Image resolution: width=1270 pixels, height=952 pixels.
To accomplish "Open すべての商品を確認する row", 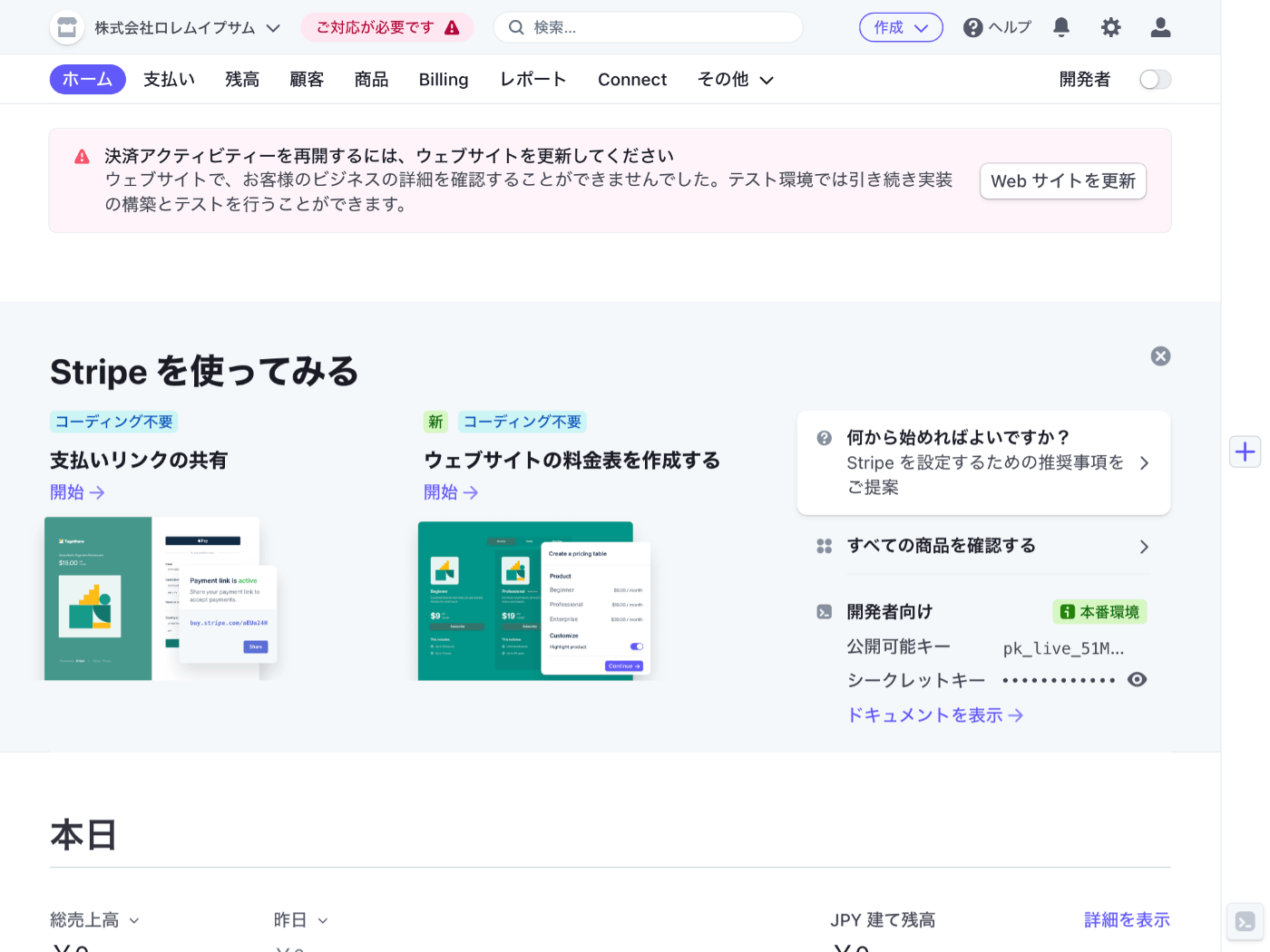I will [983, 546].
